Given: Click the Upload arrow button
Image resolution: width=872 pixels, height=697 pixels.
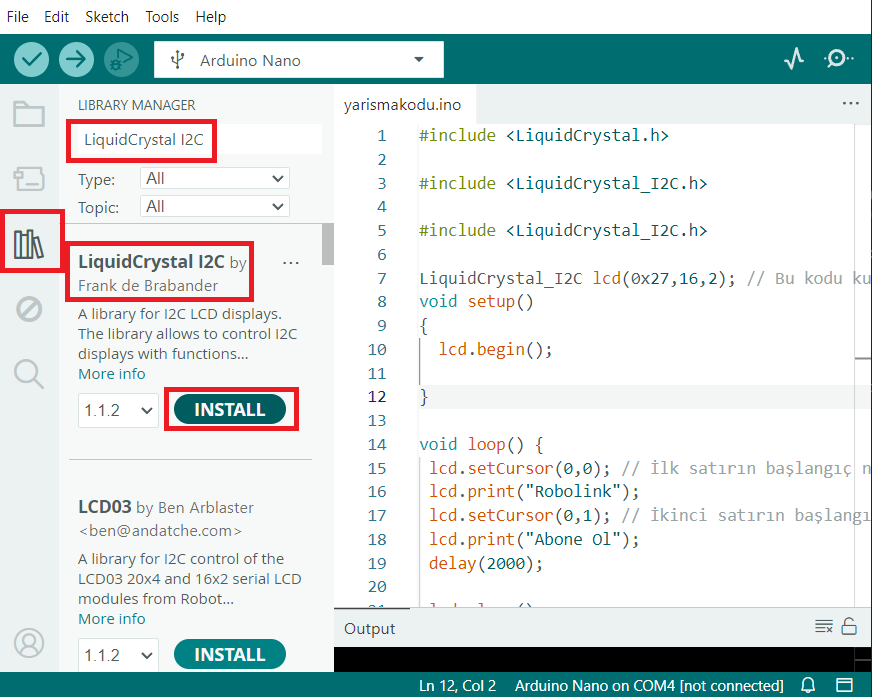Looking at the screenshot, I should (x=76, y=60).
